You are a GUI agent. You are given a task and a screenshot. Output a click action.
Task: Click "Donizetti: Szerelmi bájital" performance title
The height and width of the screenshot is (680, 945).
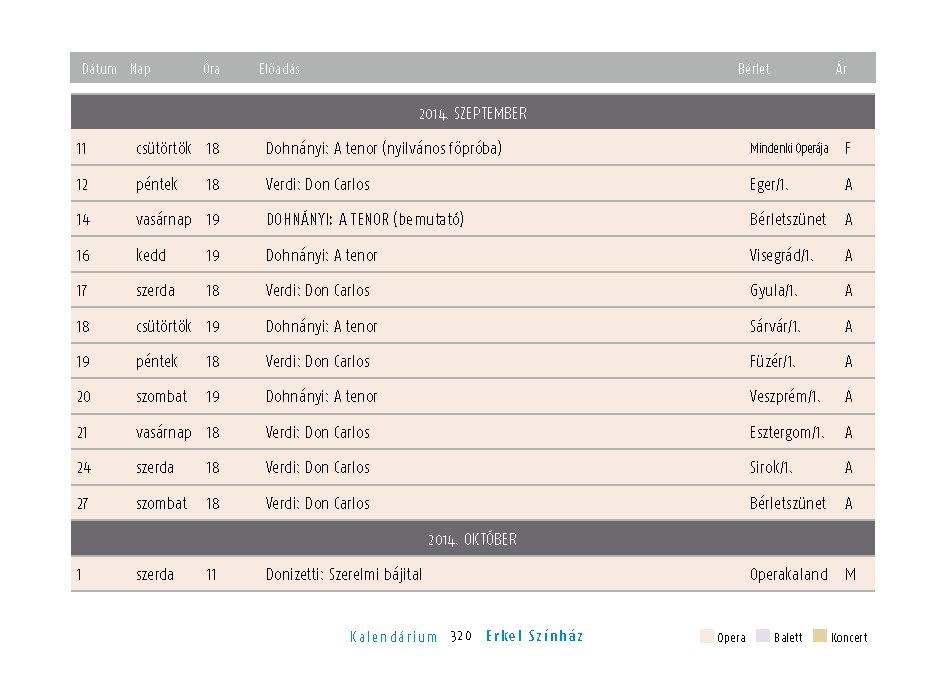[344, 575]
